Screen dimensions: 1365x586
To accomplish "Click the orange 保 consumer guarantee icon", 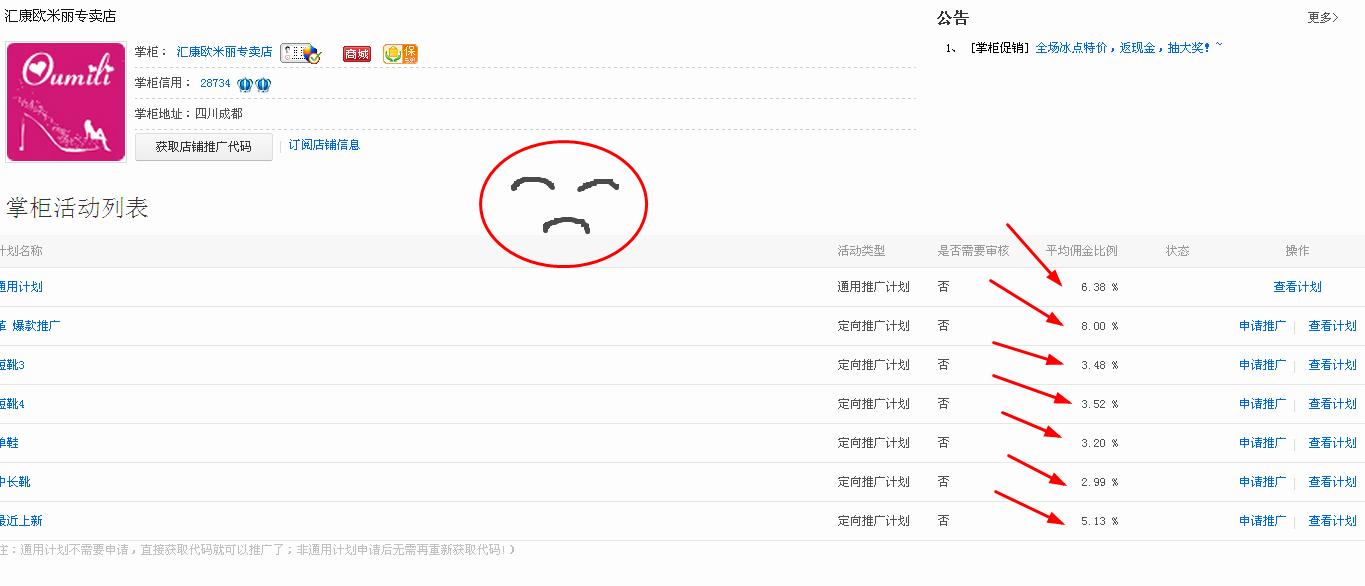I will coord(401,54).
